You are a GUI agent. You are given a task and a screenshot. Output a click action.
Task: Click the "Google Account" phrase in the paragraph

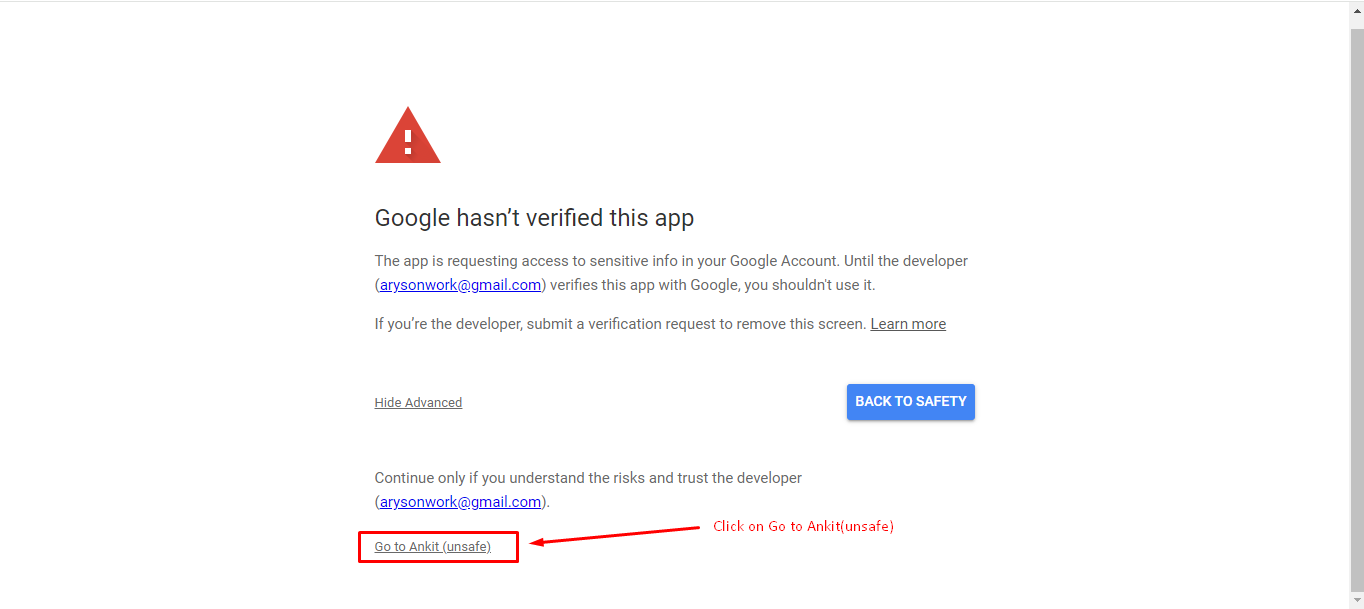click(784, 261)
